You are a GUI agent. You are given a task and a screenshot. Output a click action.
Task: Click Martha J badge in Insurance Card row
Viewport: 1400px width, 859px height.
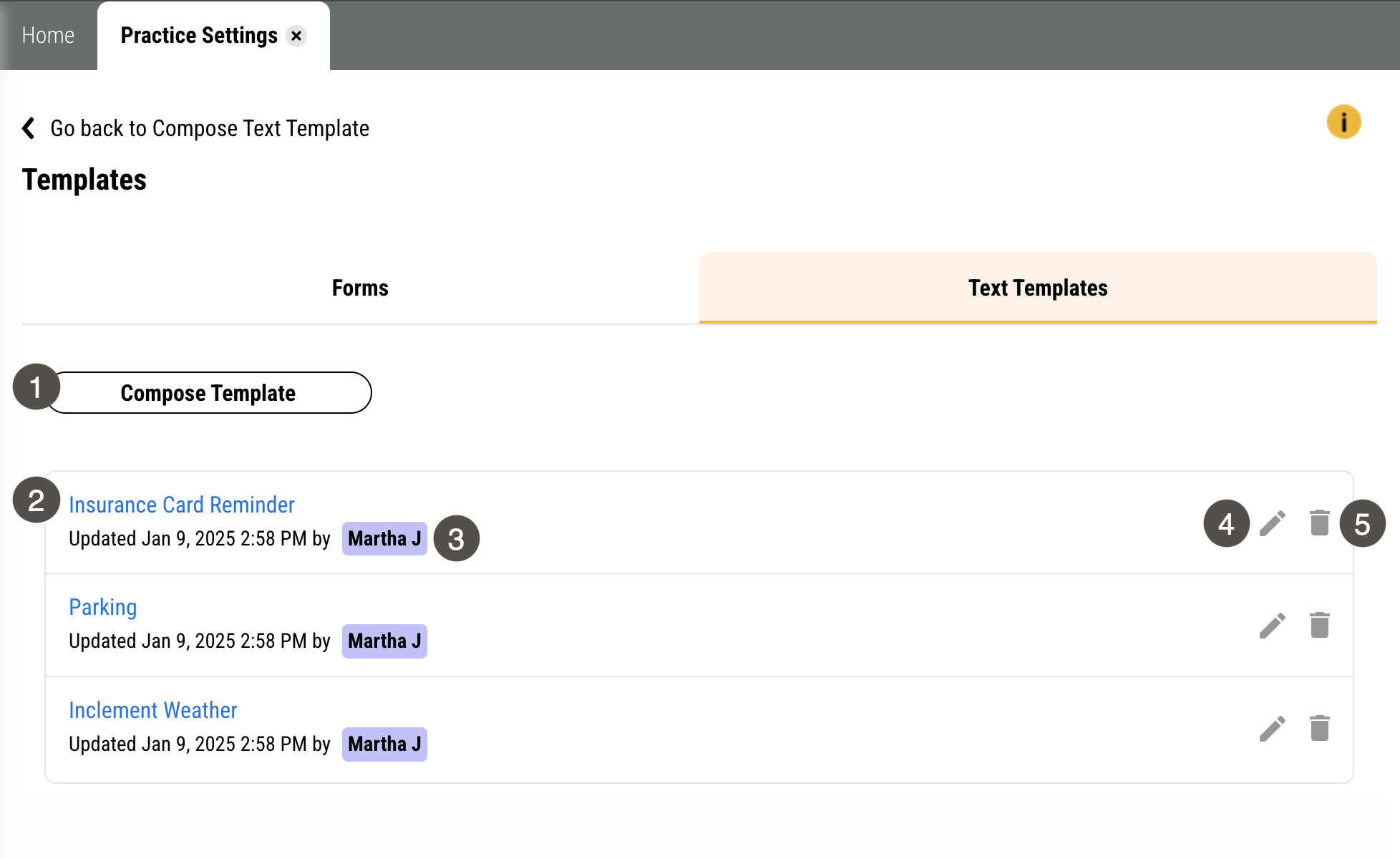tap(384, 538)
